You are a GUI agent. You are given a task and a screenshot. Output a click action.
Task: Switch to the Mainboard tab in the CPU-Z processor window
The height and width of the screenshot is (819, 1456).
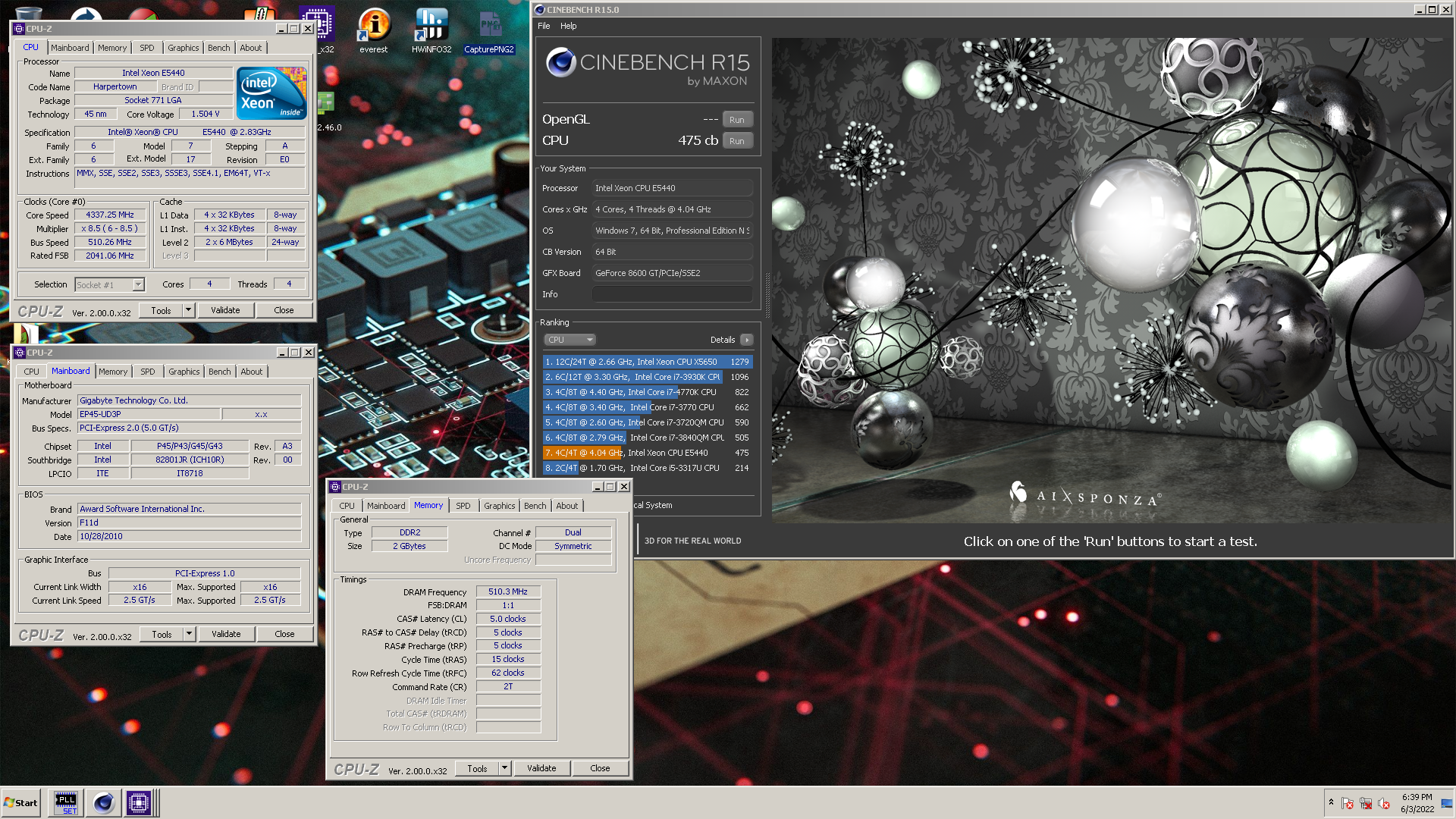point(70,48)
